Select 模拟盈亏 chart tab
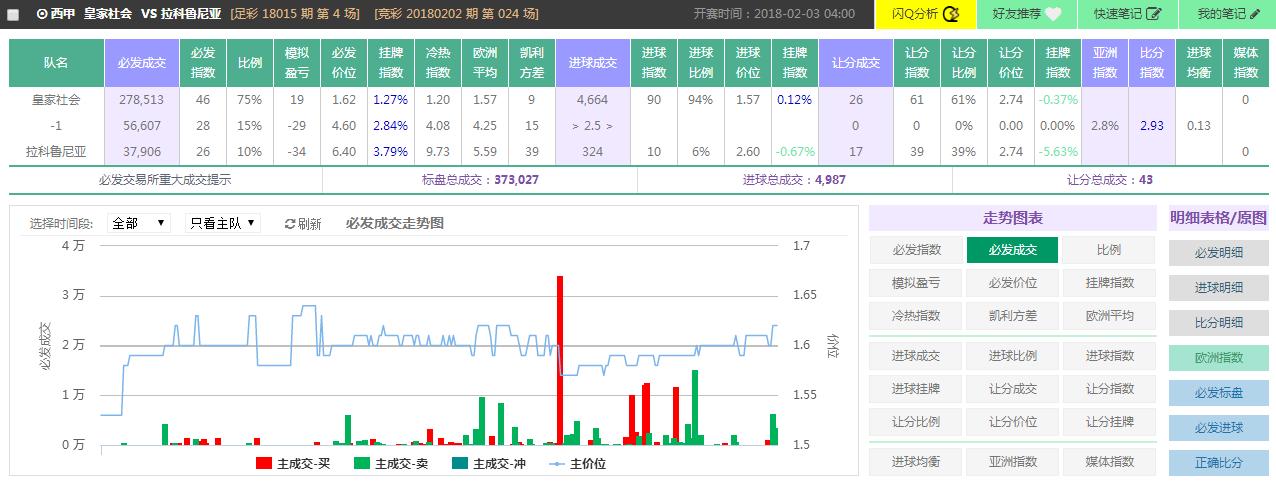1276x482 pixels. click(x=915, y=283)
